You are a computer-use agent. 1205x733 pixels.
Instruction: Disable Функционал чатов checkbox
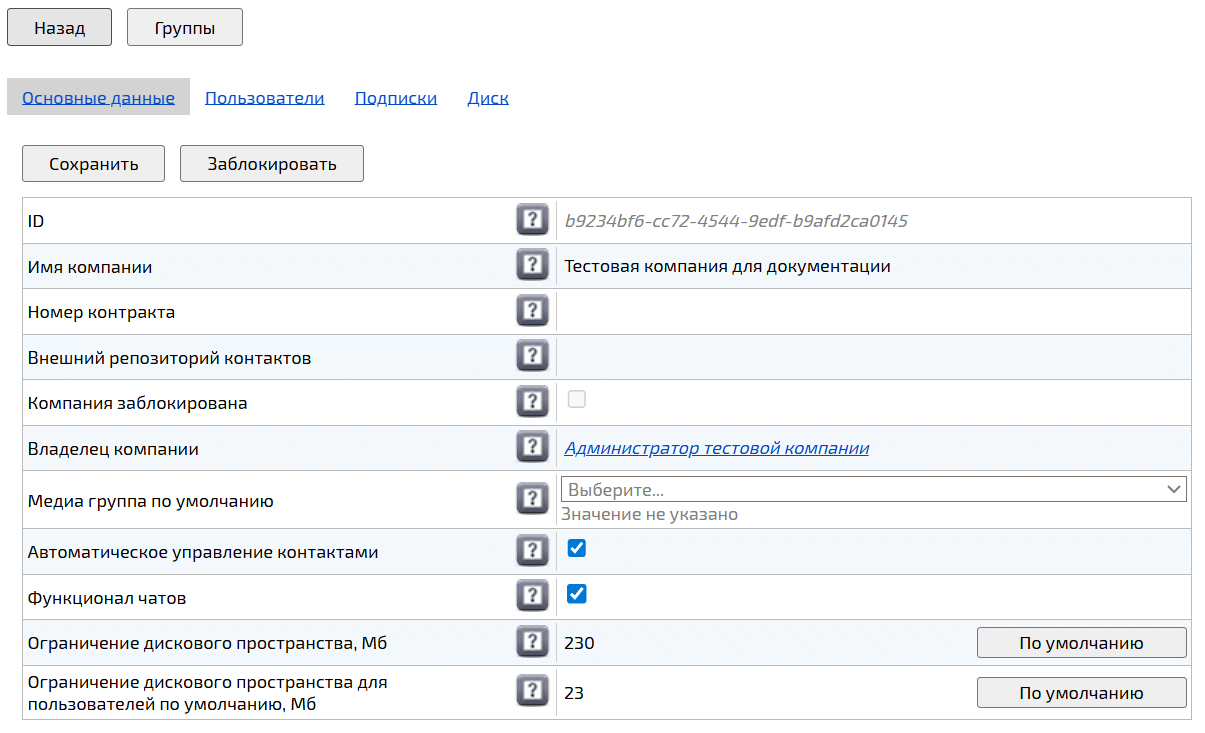point(577,595)
